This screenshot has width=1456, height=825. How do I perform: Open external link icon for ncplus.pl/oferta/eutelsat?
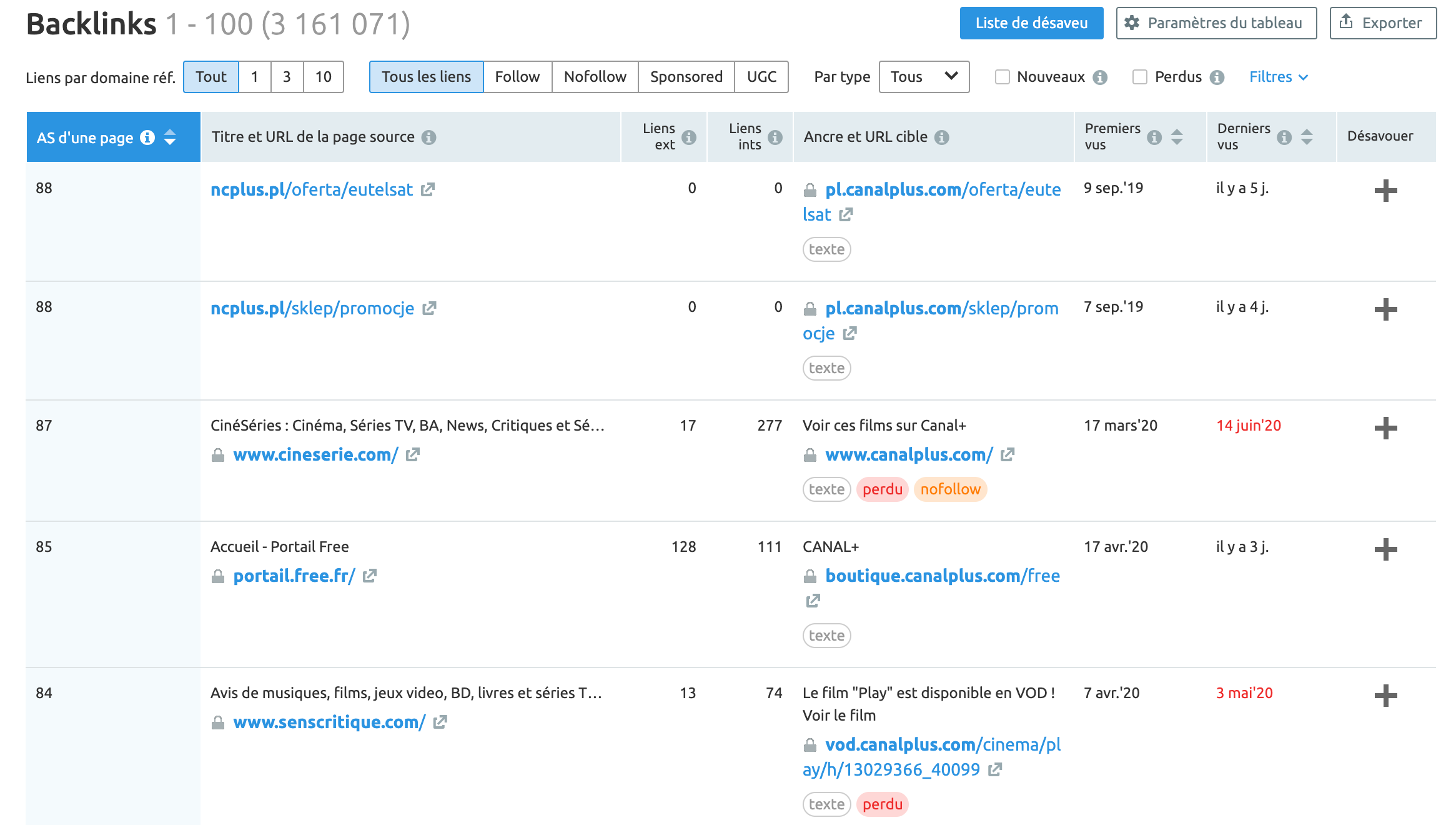(428, 189)
